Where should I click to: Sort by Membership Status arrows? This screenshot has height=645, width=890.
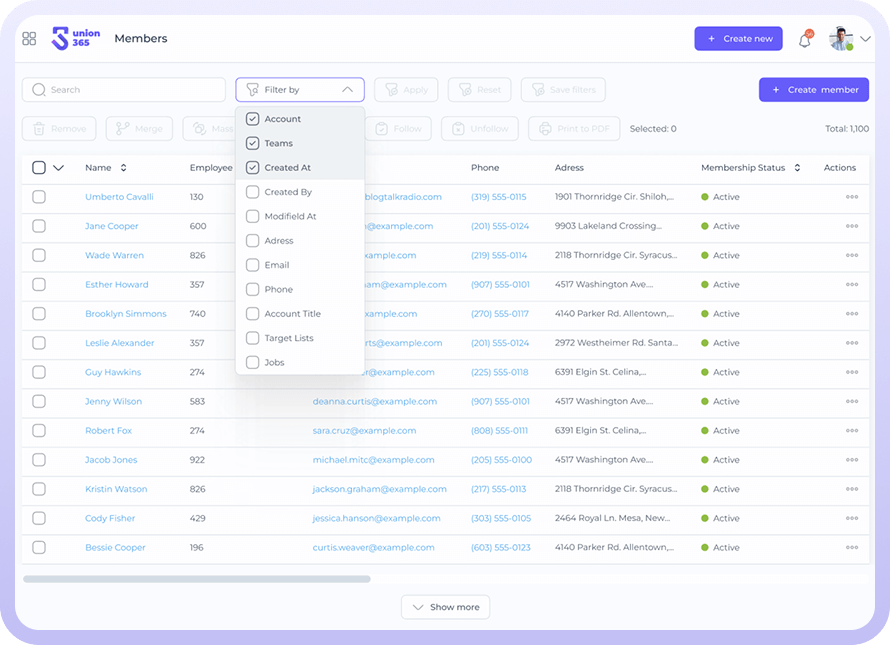(x=797, y=168)
